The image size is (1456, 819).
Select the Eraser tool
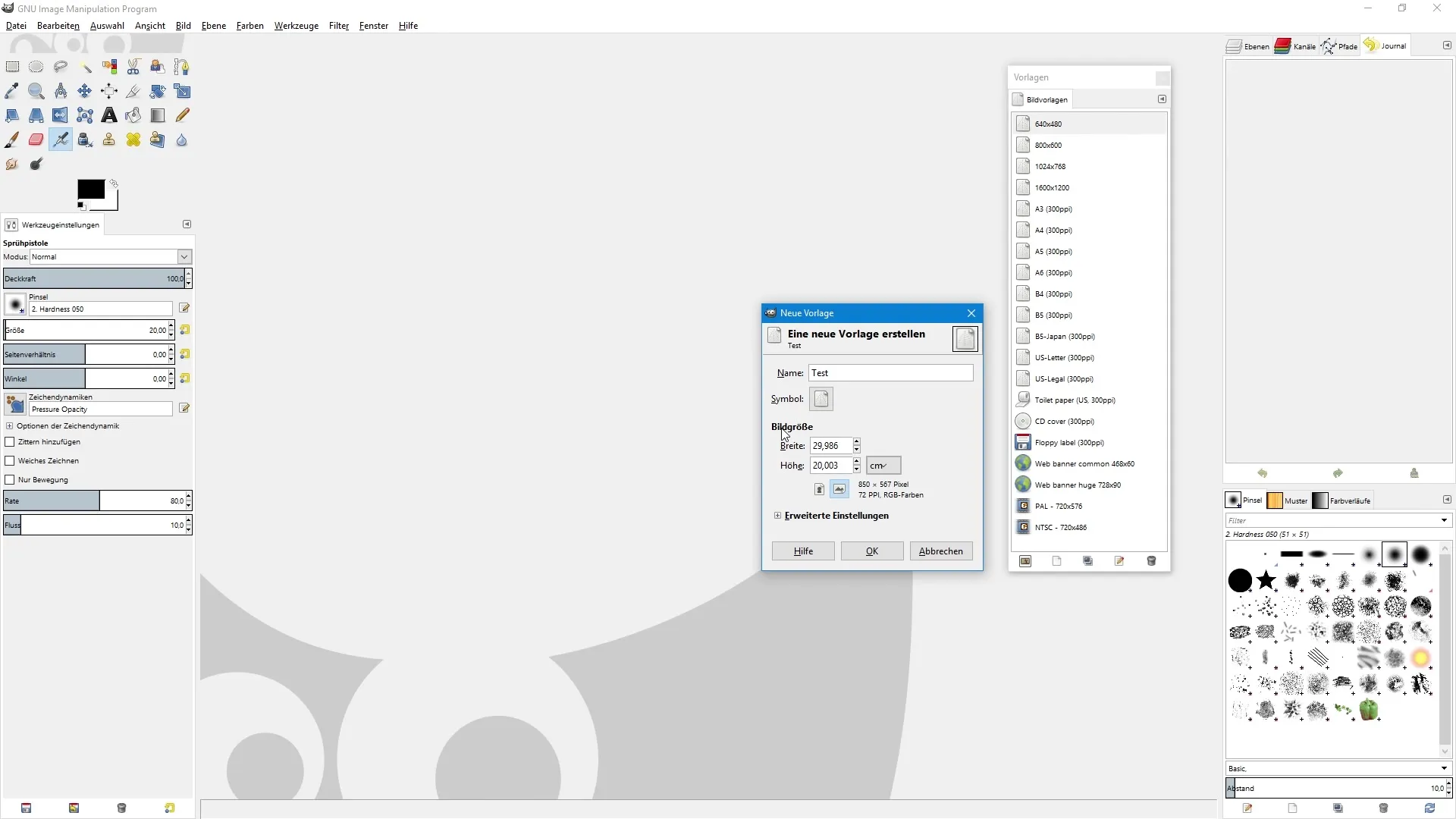[36, 140]
